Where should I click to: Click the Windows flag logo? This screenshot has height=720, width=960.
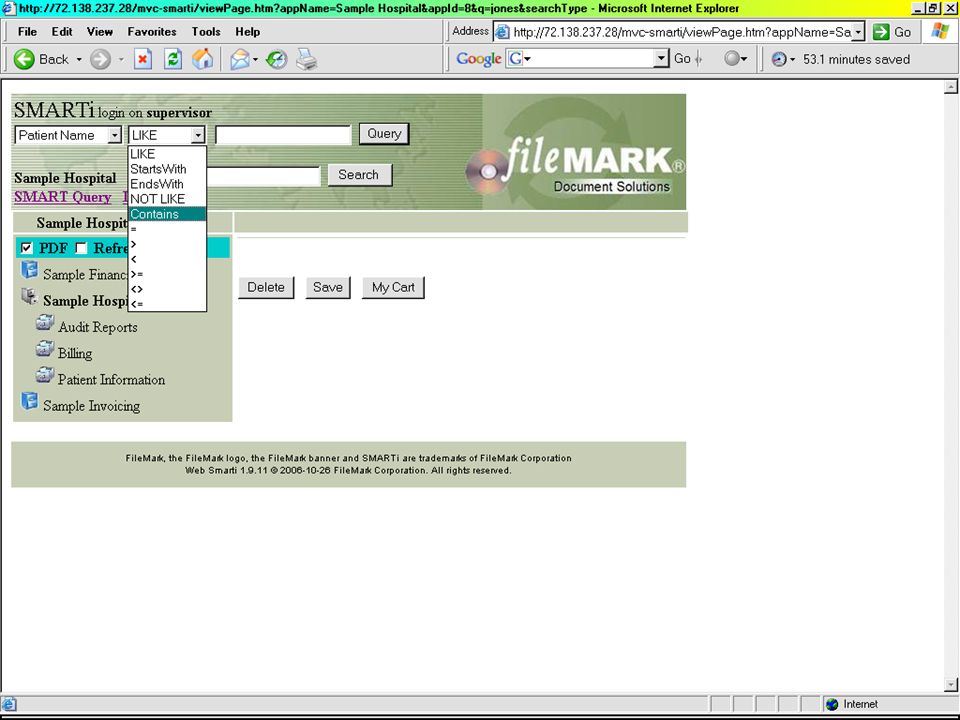(940, 31)
